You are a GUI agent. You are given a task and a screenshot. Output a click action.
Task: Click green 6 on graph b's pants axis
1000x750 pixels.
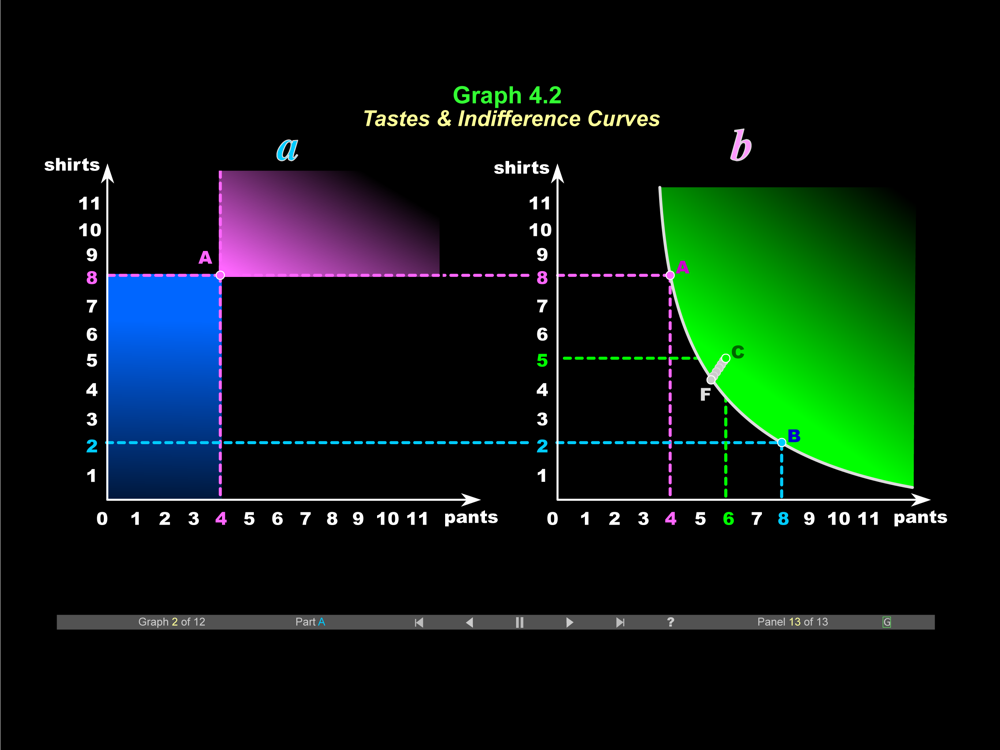pyautogui.click(x=728, y=519)
